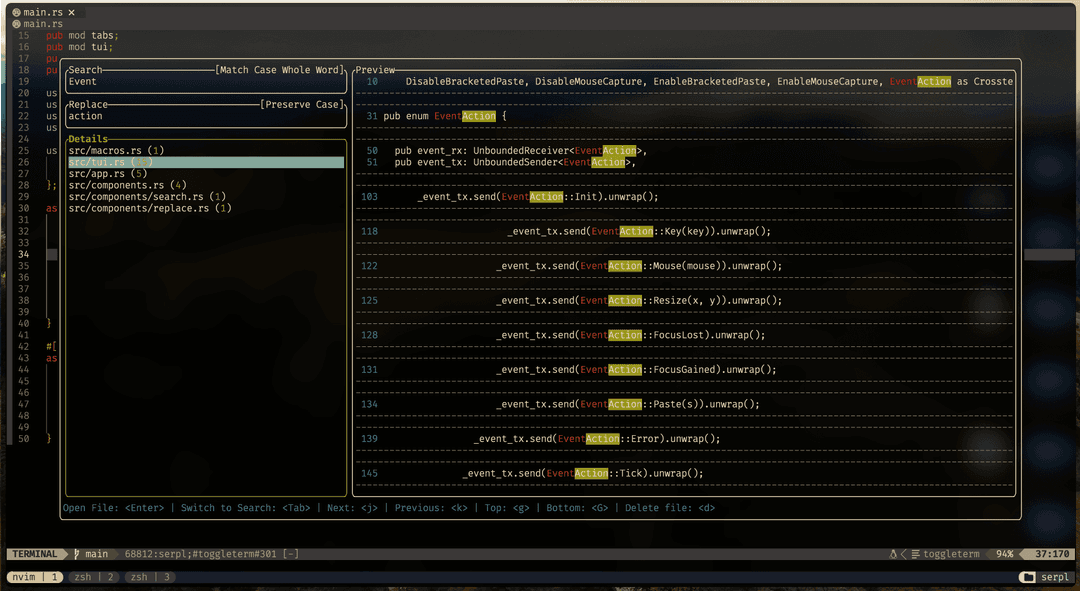Click the 37:170 cursor position indicator
This screenshot has width=1080, height=591.
1052,554
